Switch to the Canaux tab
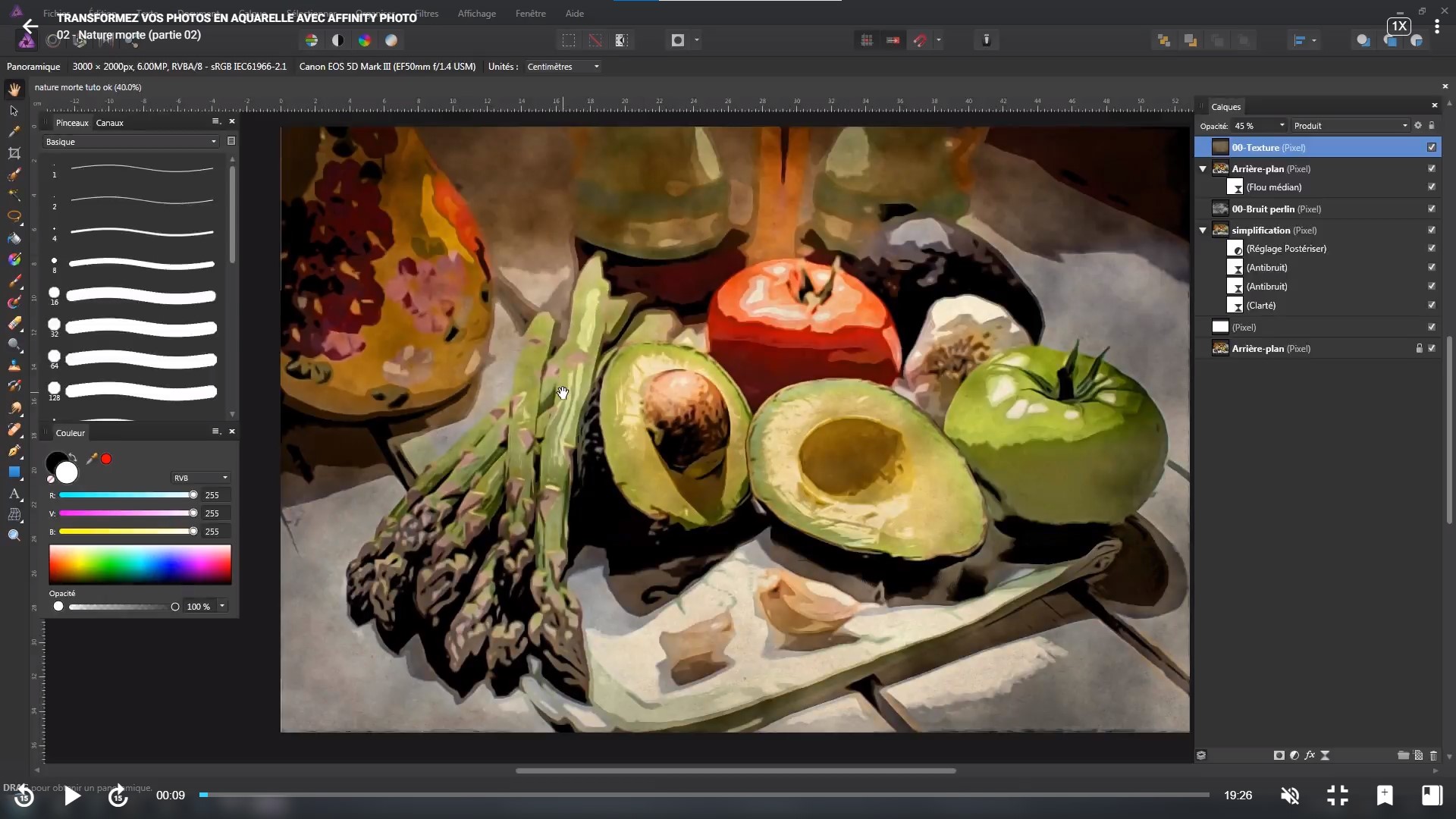Viewport: 1456px width, 819px height. (x=109, y=123)
